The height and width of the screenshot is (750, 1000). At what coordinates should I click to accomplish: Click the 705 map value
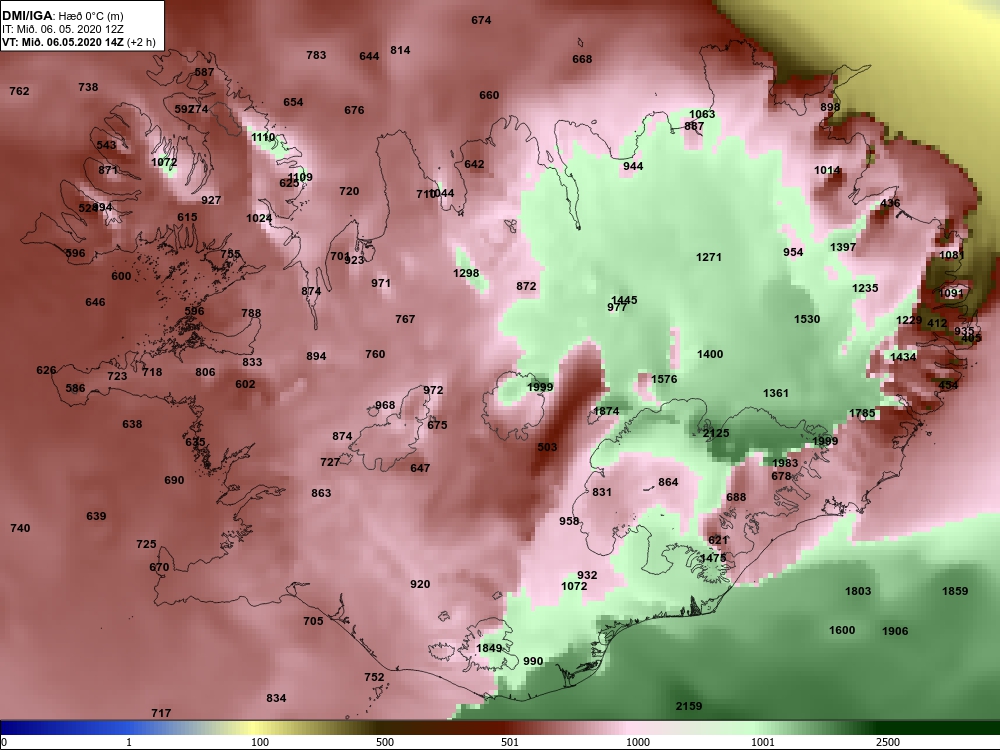point(313,621)
